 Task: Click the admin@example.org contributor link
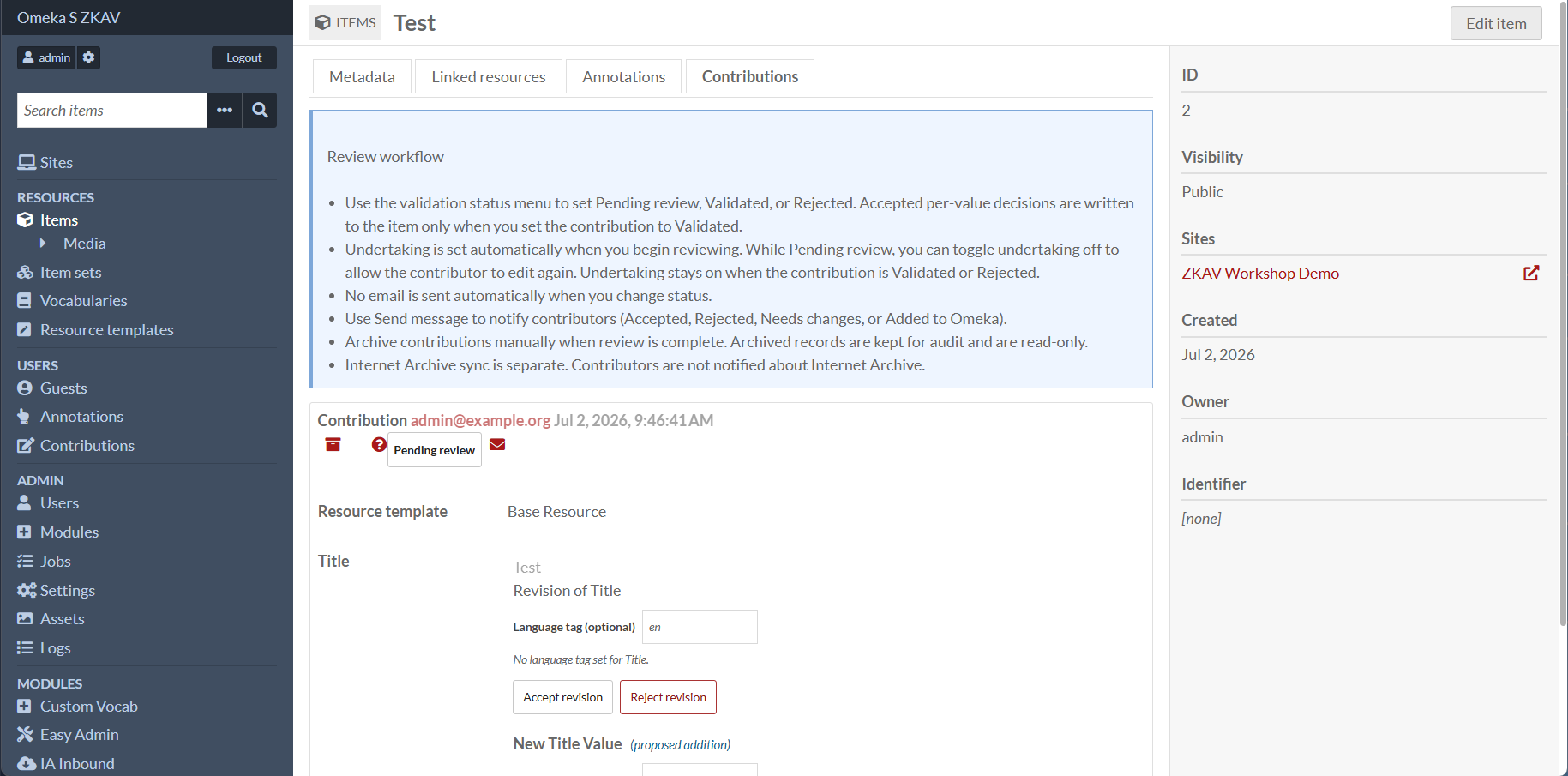tap(480, 420)
